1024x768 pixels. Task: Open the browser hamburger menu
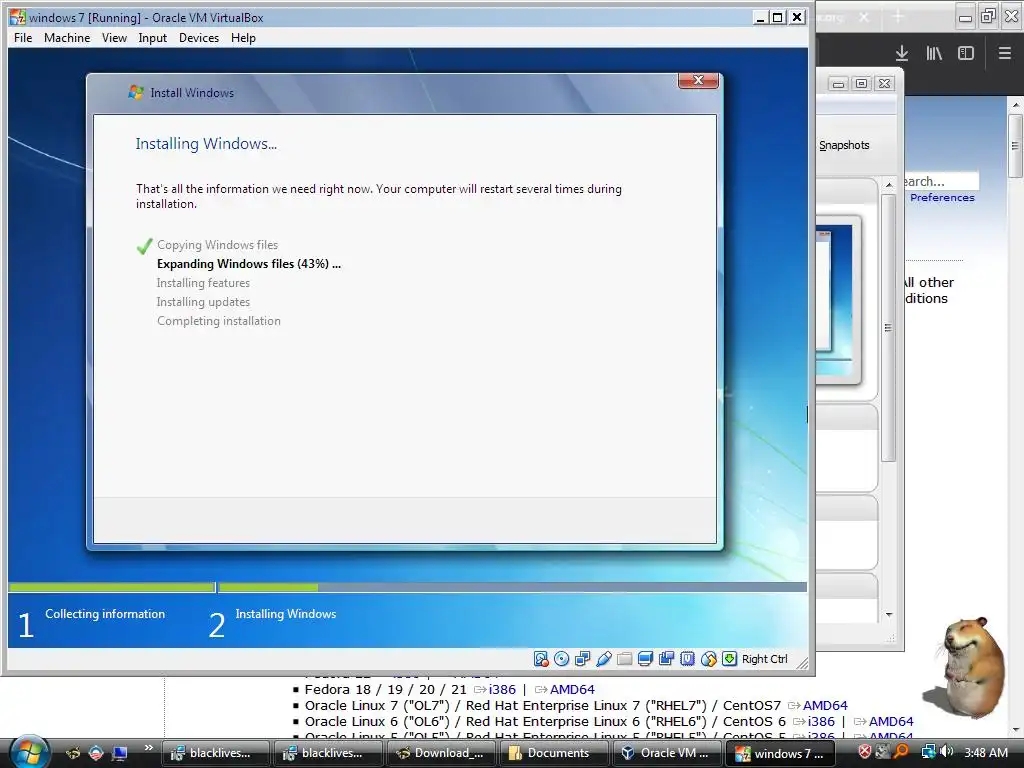click(1005, 54)
